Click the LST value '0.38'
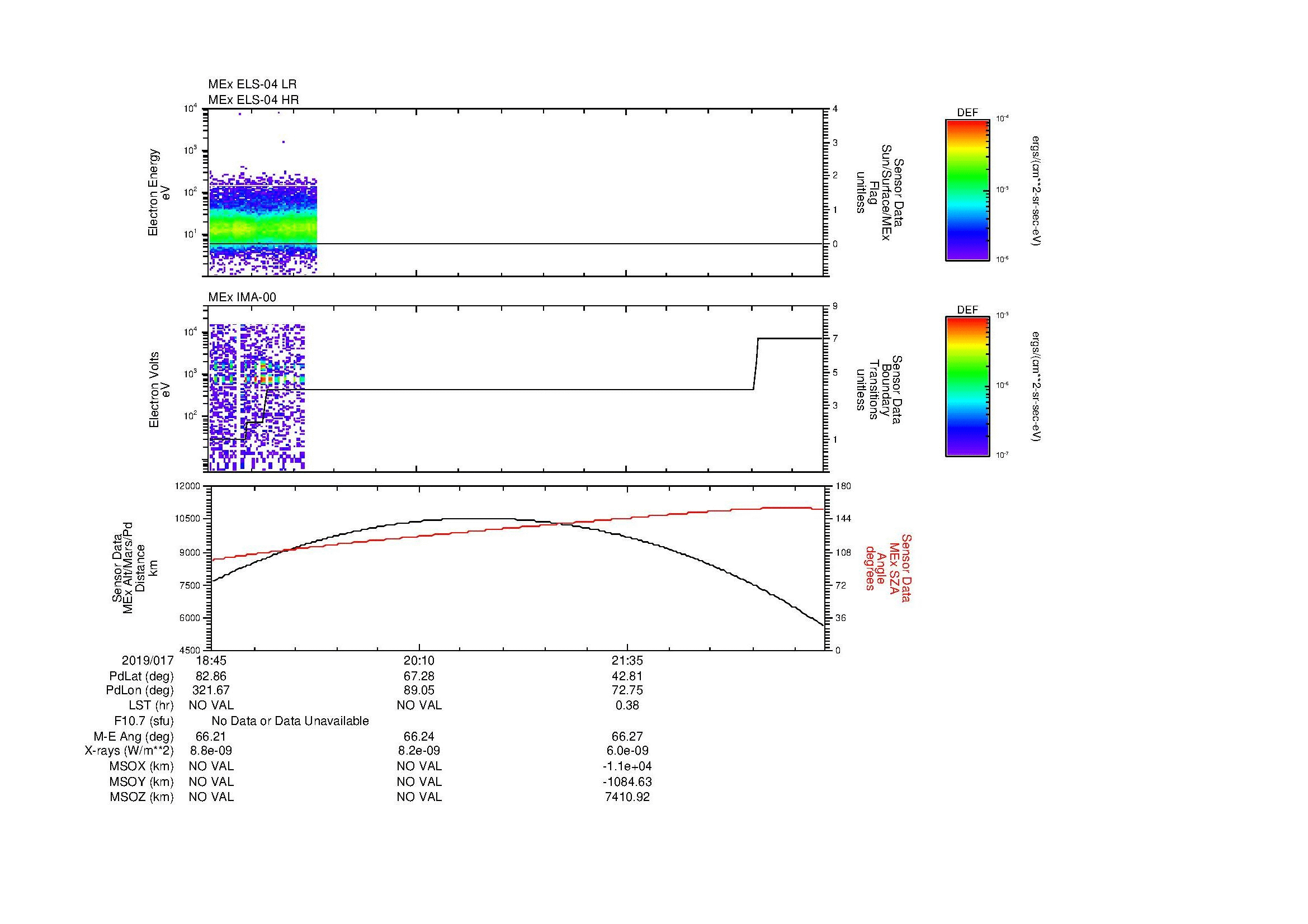Image resolution: width=1308 pixels, height=924 pixels. pos(627,705)
